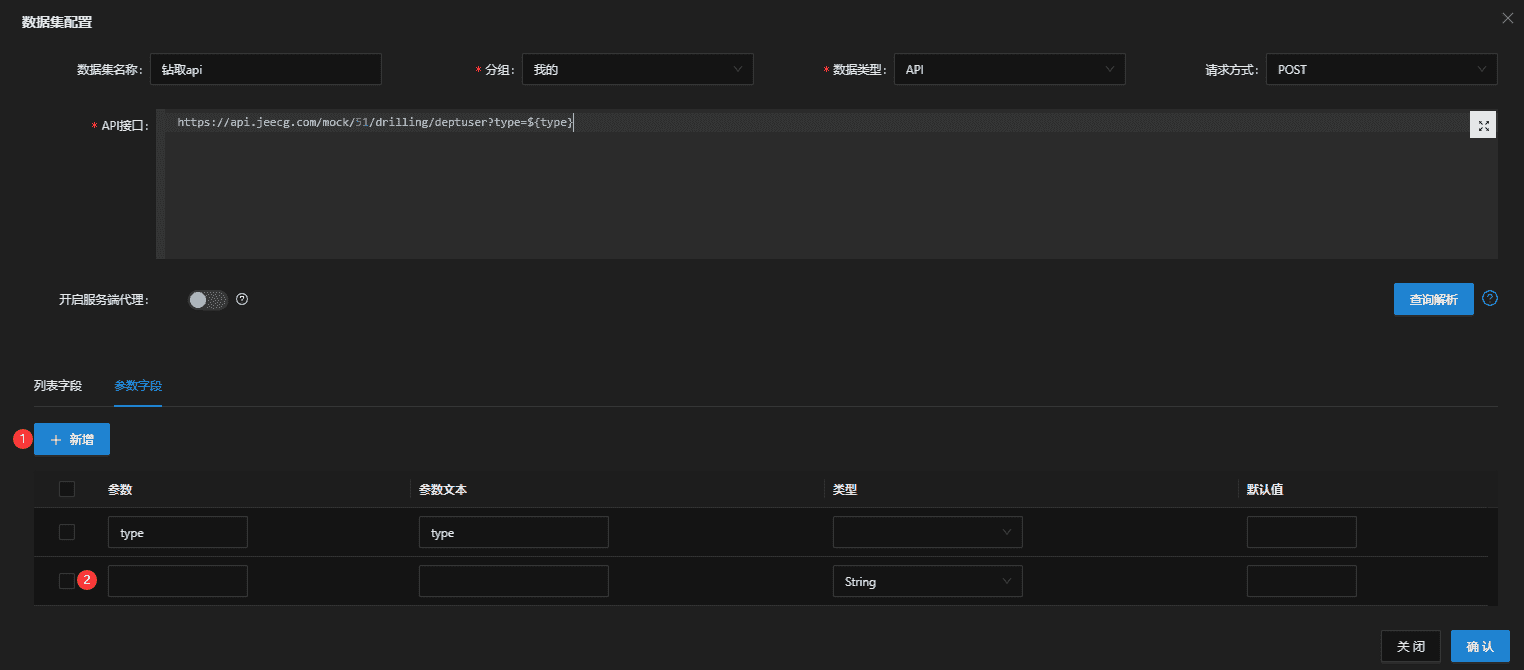Image resolution: width=1524 pixels, height=670 pixels.
Task: Expand the 类型 dropdown showing String
Action: pyautogui.click(x=927, y=581)
